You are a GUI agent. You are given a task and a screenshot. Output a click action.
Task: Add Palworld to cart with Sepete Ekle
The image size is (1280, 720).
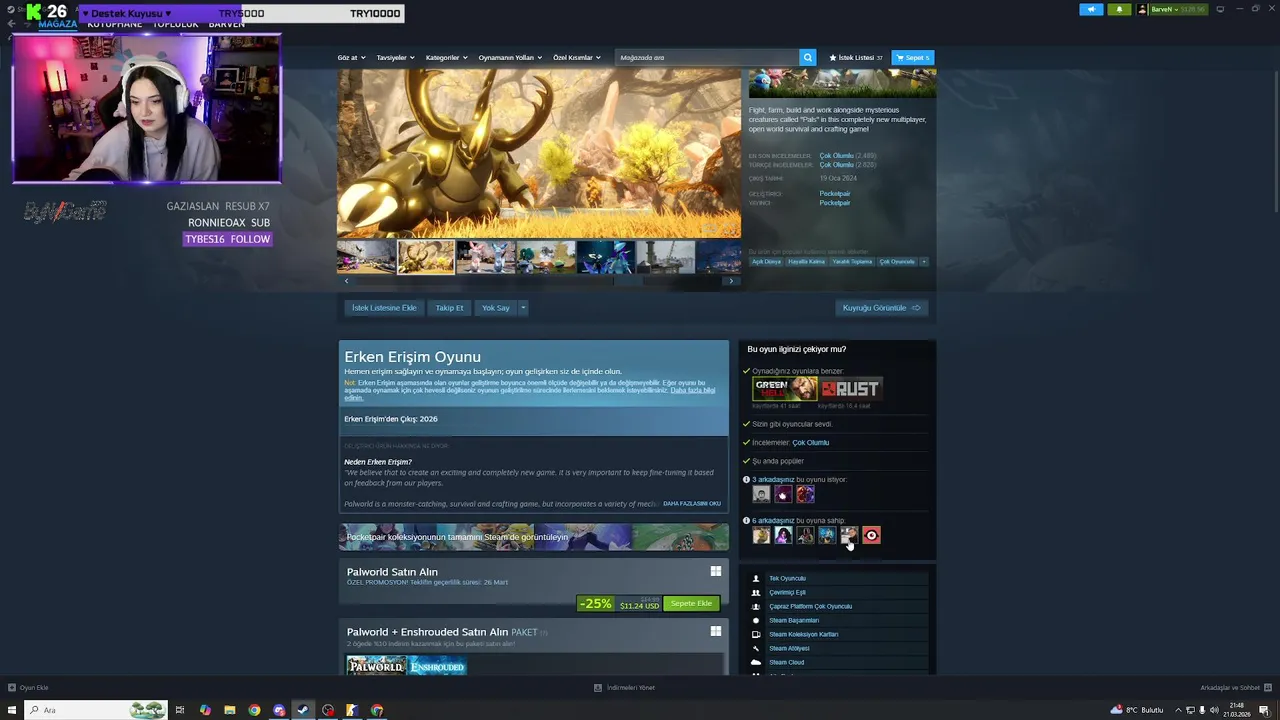[x=691, y=604]
